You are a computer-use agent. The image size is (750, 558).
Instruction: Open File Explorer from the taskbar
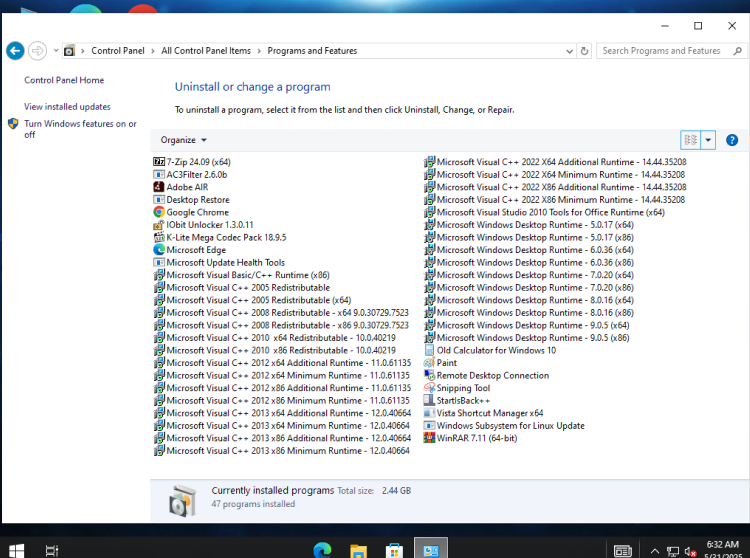coord(358,550)
